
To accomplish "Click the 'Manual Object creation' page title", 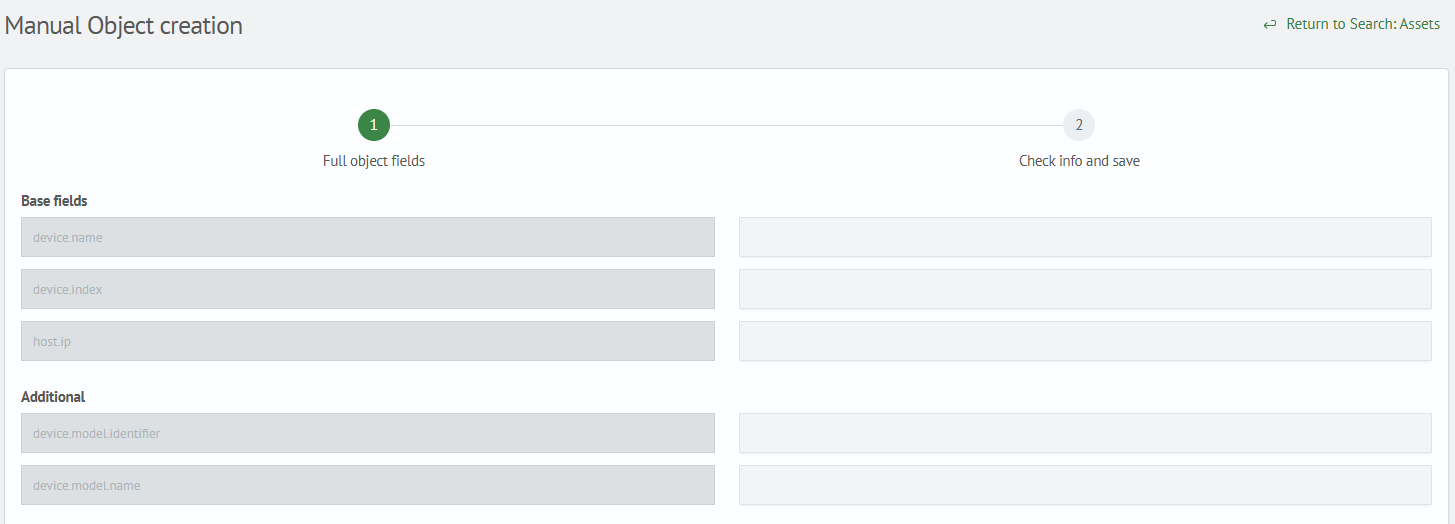I will click(x=124, y=26).
